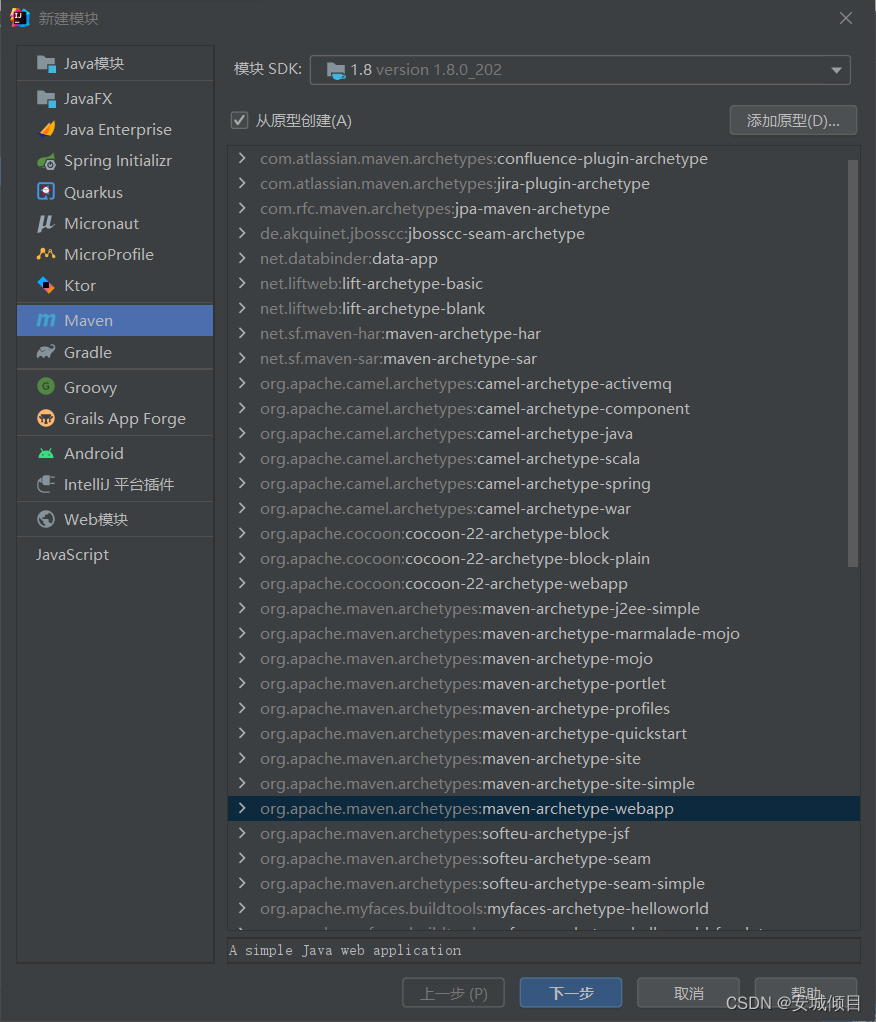Select the maven-archetype-mojo row
876x1022 pixels.
click(544, 658)
